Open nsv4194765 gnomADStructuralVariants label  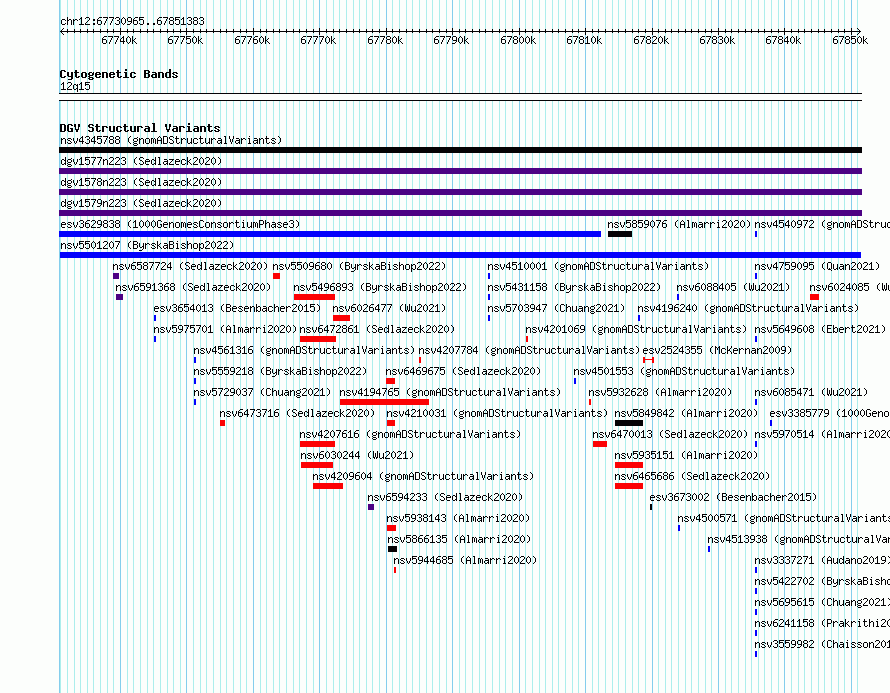point(450,392)
